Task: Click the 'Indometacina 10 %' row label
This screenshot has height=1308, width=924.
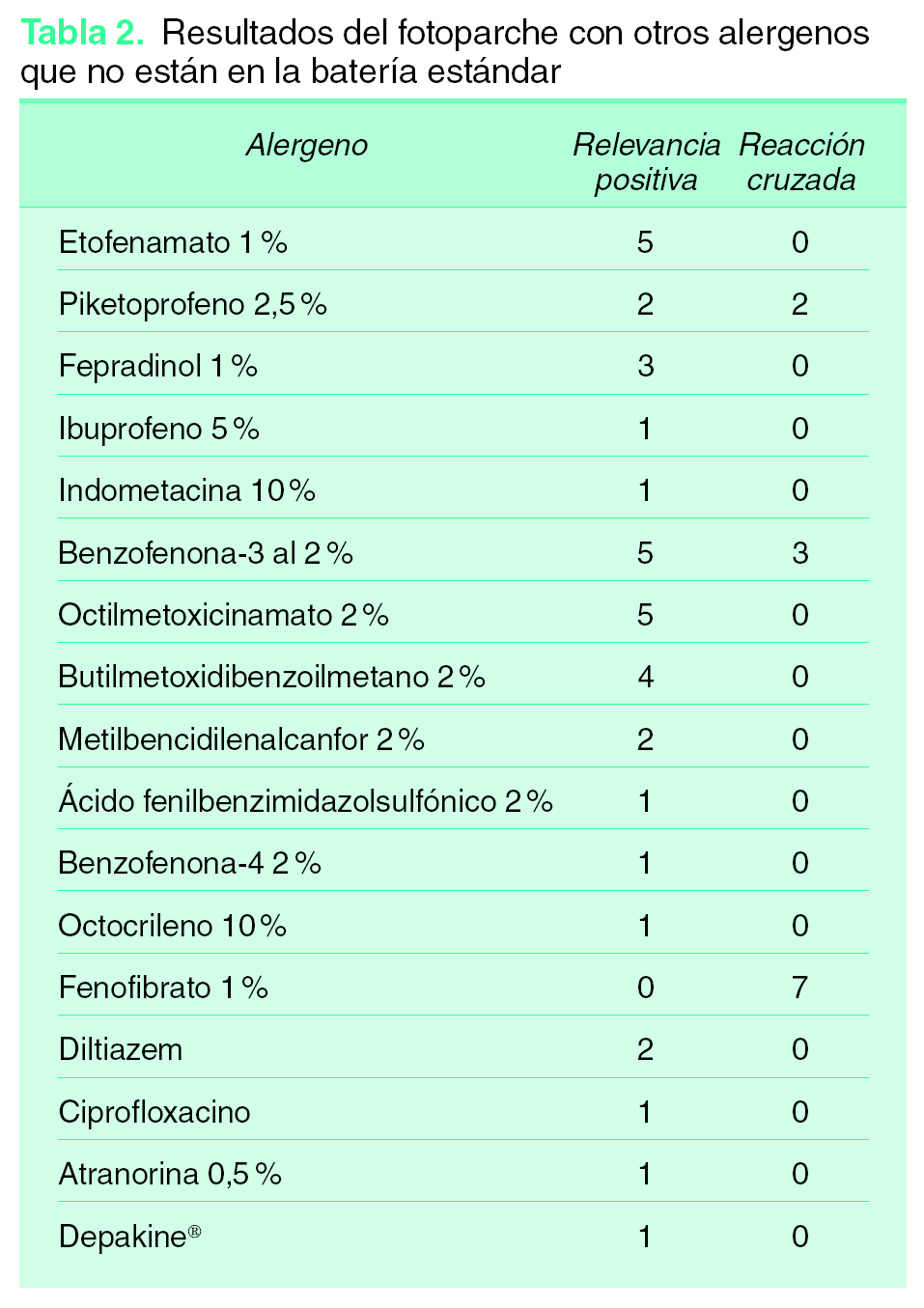Action: [186, 490]
